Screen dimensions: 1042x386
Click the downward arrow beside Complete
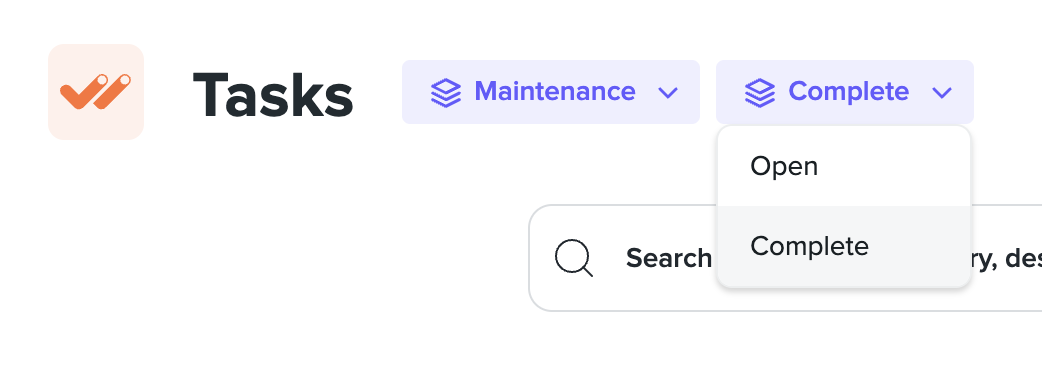[942, 92]
